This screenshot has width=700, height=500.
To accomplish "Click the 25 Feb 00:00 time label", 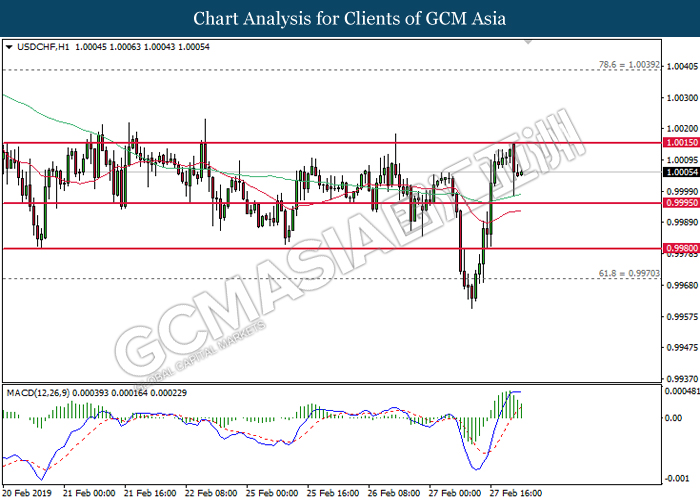I will (x=272, y=493).
